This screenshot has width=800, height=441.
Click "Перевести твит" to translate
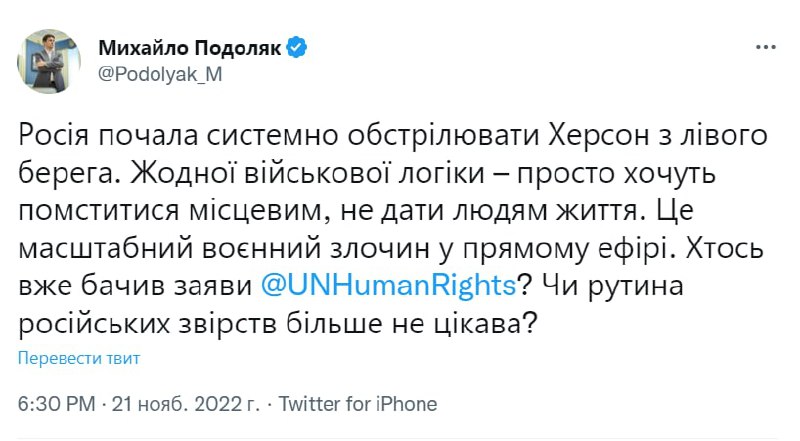(80, 358)
